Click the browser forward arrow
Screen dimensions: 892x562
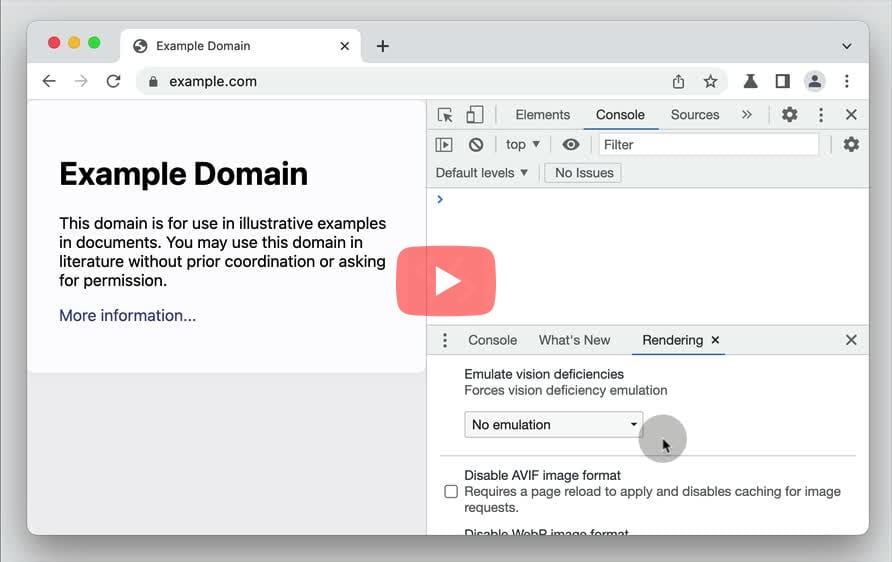point(81,81)
